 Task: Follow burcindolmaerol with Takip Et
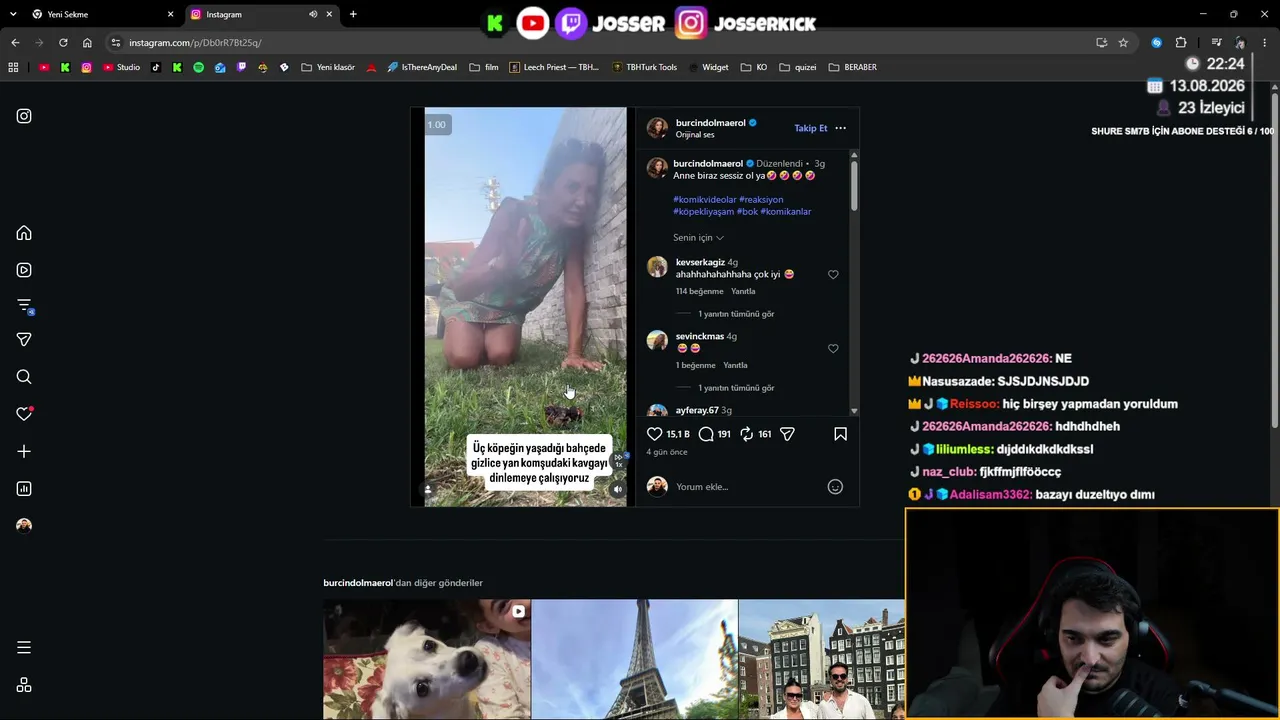coord(811,128)
